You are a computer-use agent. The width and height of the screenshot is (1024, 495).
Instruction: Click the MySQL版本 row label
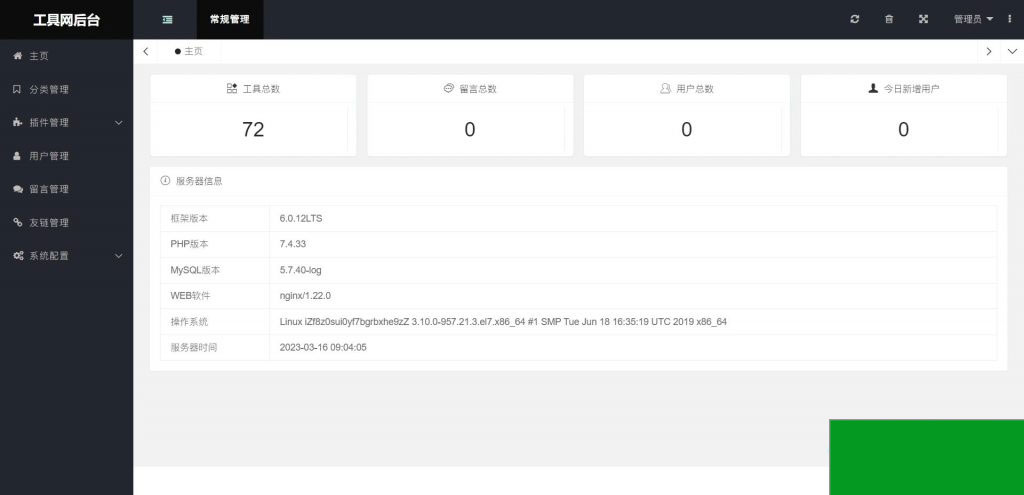click(194, 270)
